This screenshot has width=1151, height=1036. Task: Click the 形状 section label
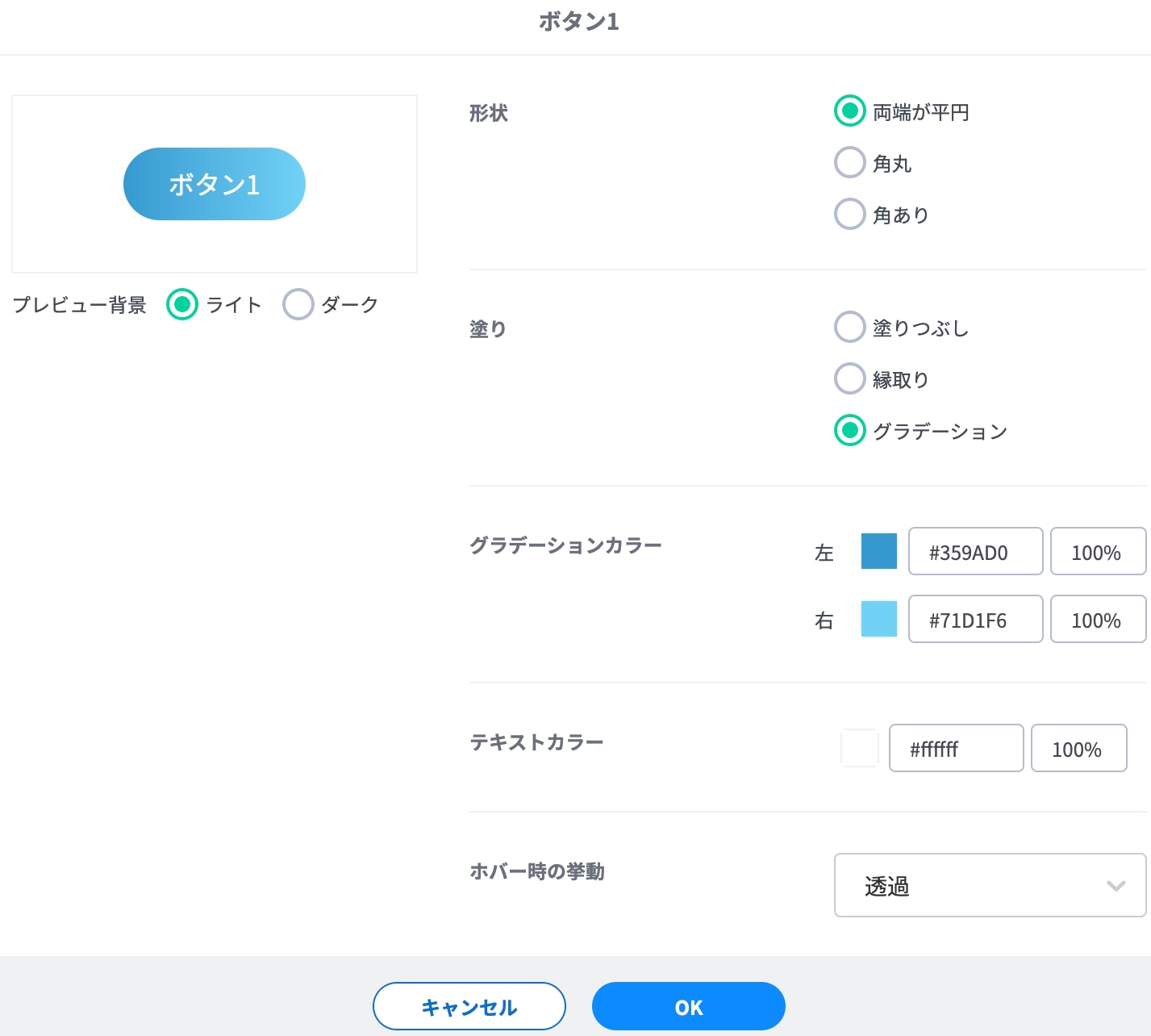[x=489, y=113]
